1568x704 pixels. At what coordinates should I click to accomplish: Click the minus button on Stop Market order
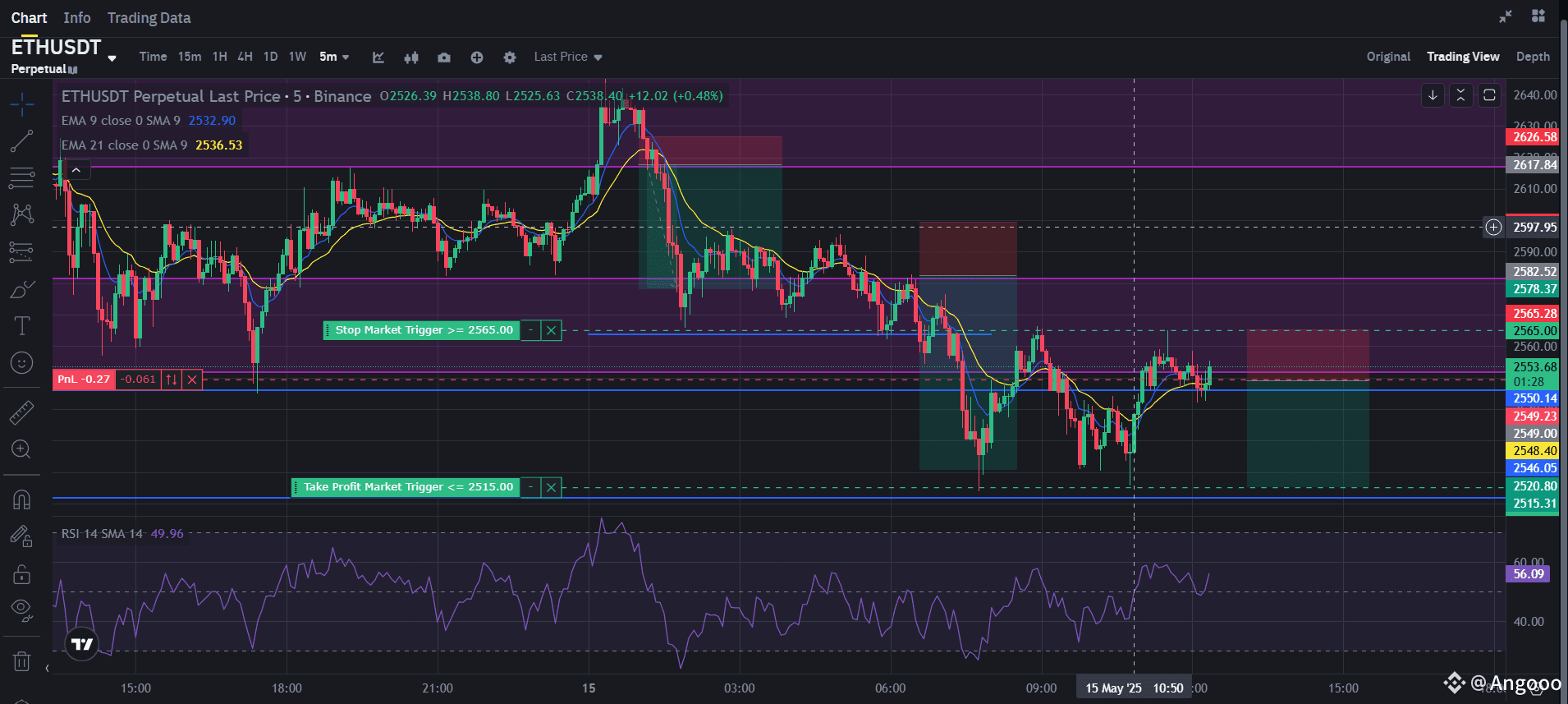click(531, 330)
